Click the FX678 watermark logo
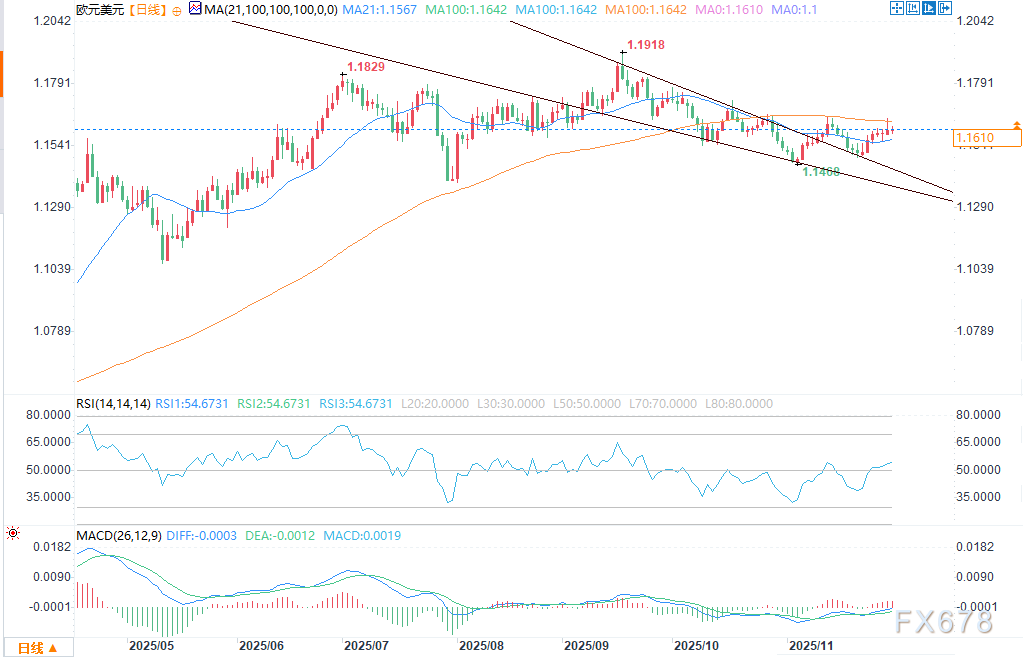 (x=946, y=622)
